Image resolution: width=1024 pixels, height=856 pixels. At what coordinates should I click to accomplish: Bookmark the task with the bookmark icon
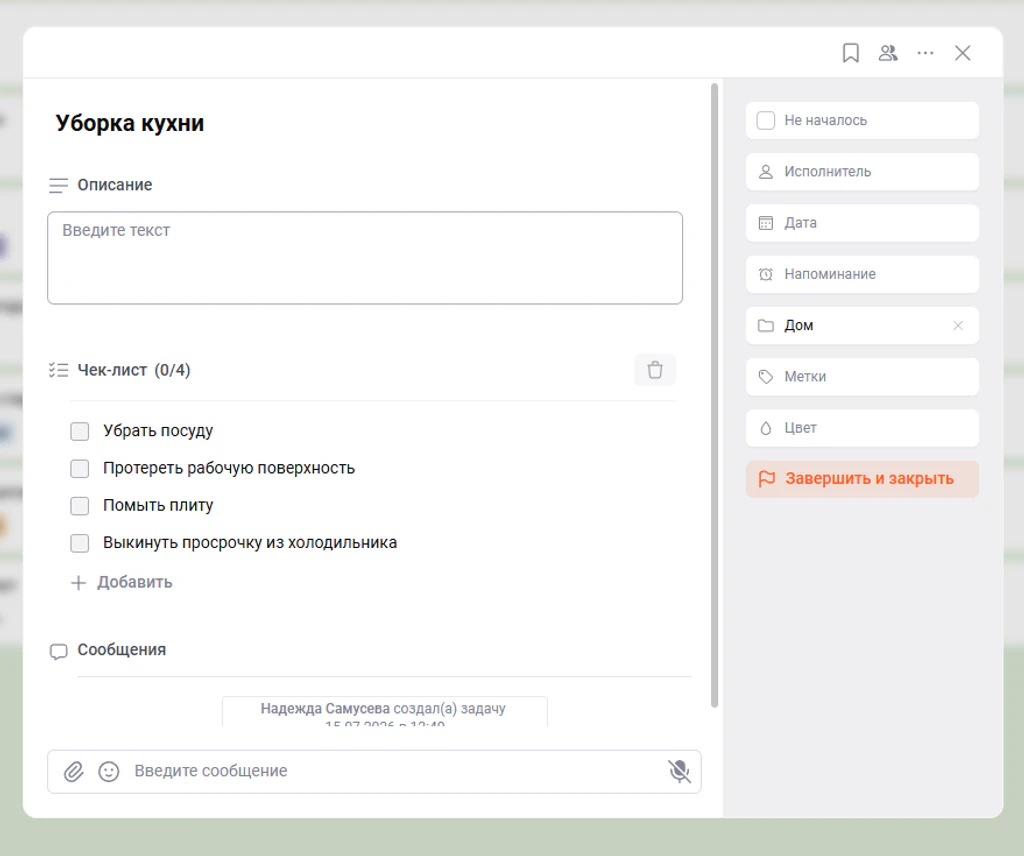[850, 53]
